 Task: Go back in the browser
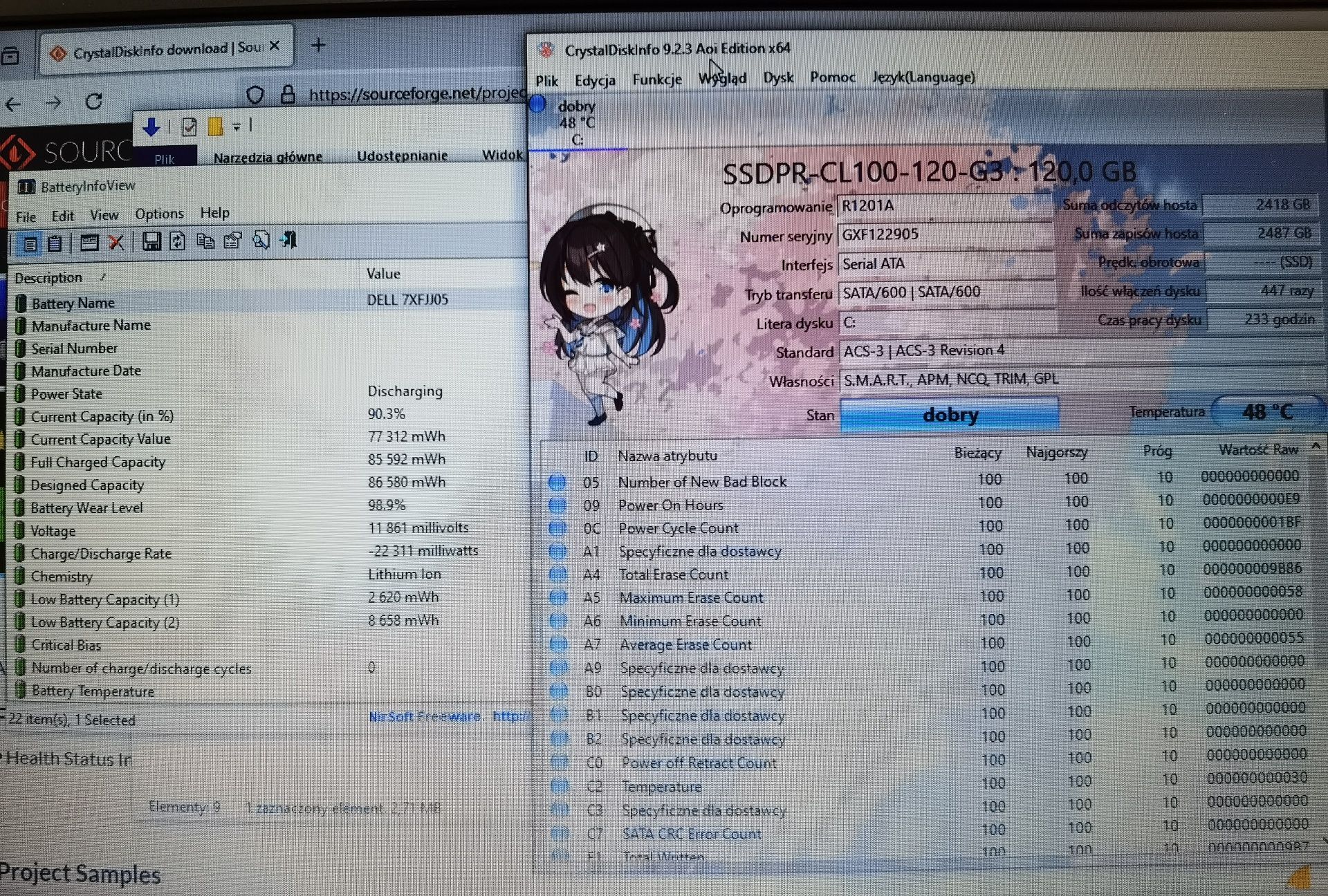click(12, 105)
